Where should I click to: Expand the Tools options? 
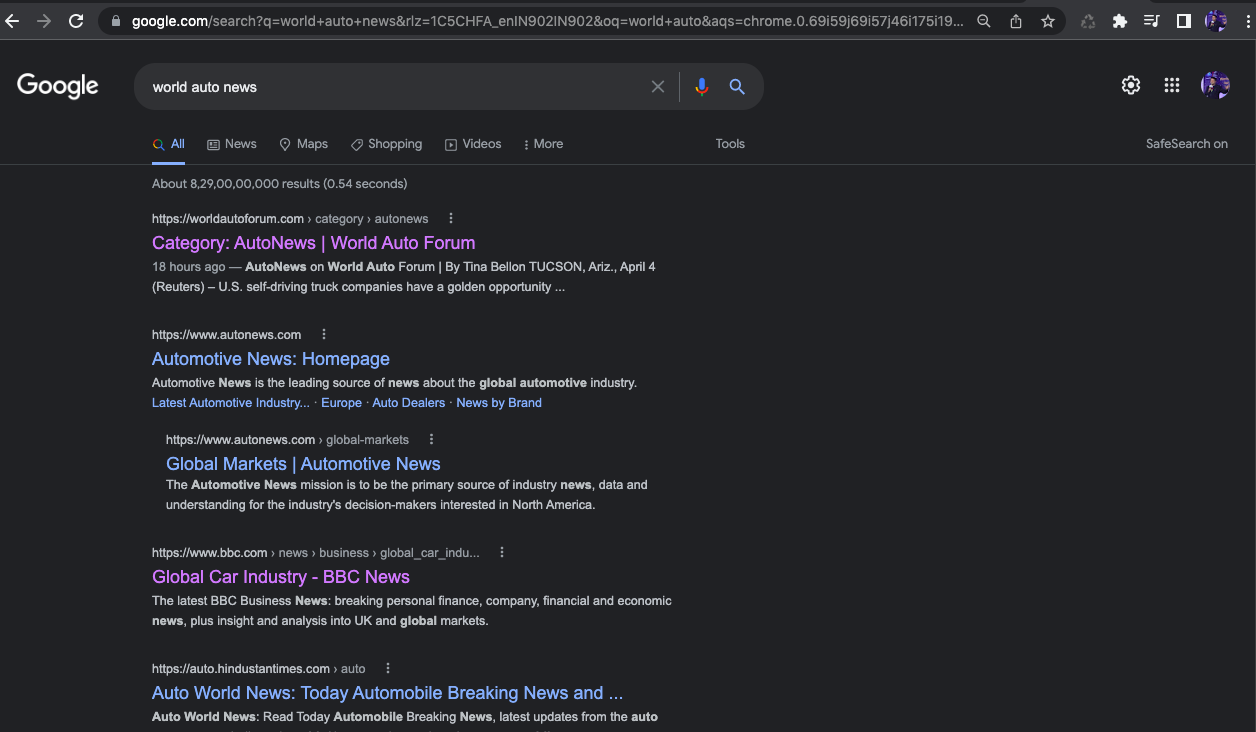730,144
